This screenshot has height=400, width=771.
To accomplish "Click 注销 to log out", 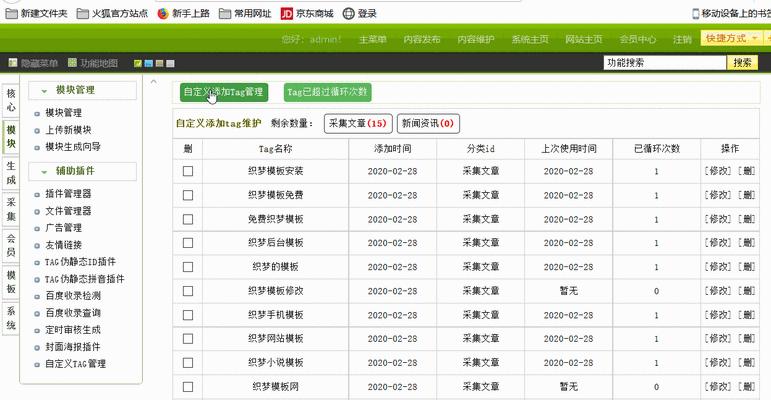I will pyautogui.click(x=682, y=39).
